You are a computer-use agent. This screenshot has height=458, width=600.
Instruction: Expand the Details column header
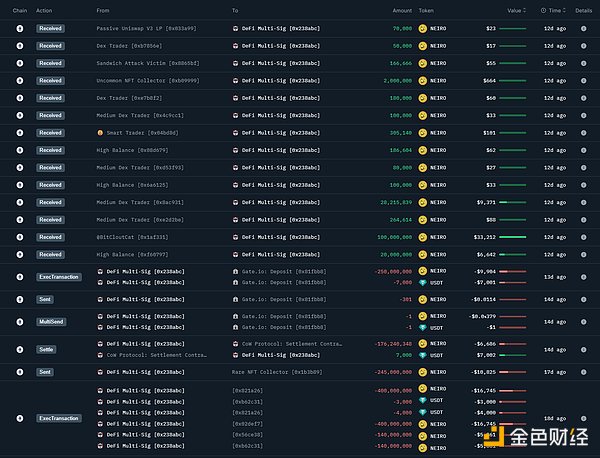[584, 10]
